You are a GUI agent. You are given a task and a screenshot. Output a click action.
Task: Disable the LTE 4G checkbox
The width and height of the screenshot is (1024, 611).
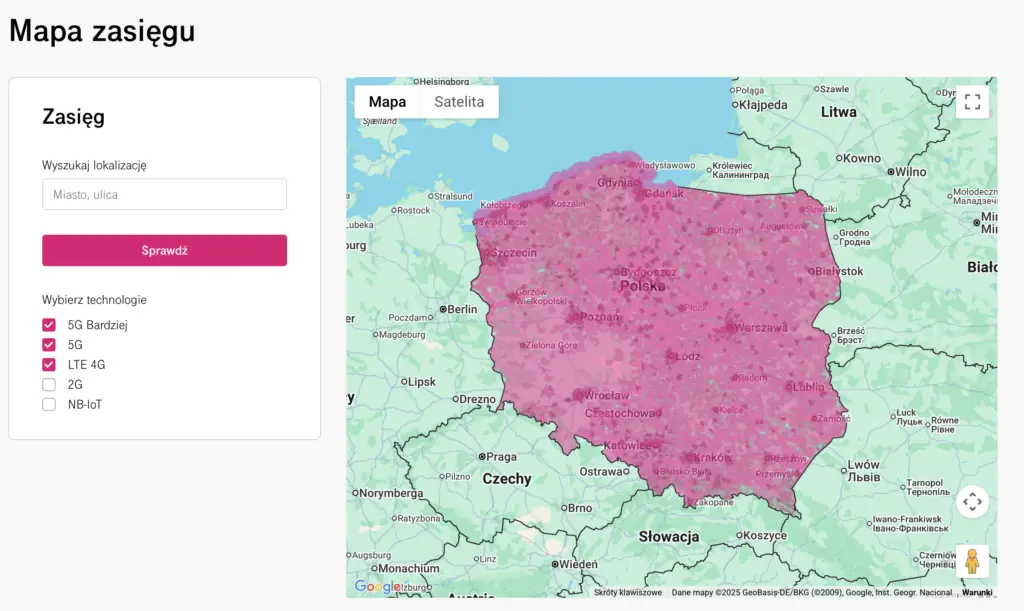[49, 365]
